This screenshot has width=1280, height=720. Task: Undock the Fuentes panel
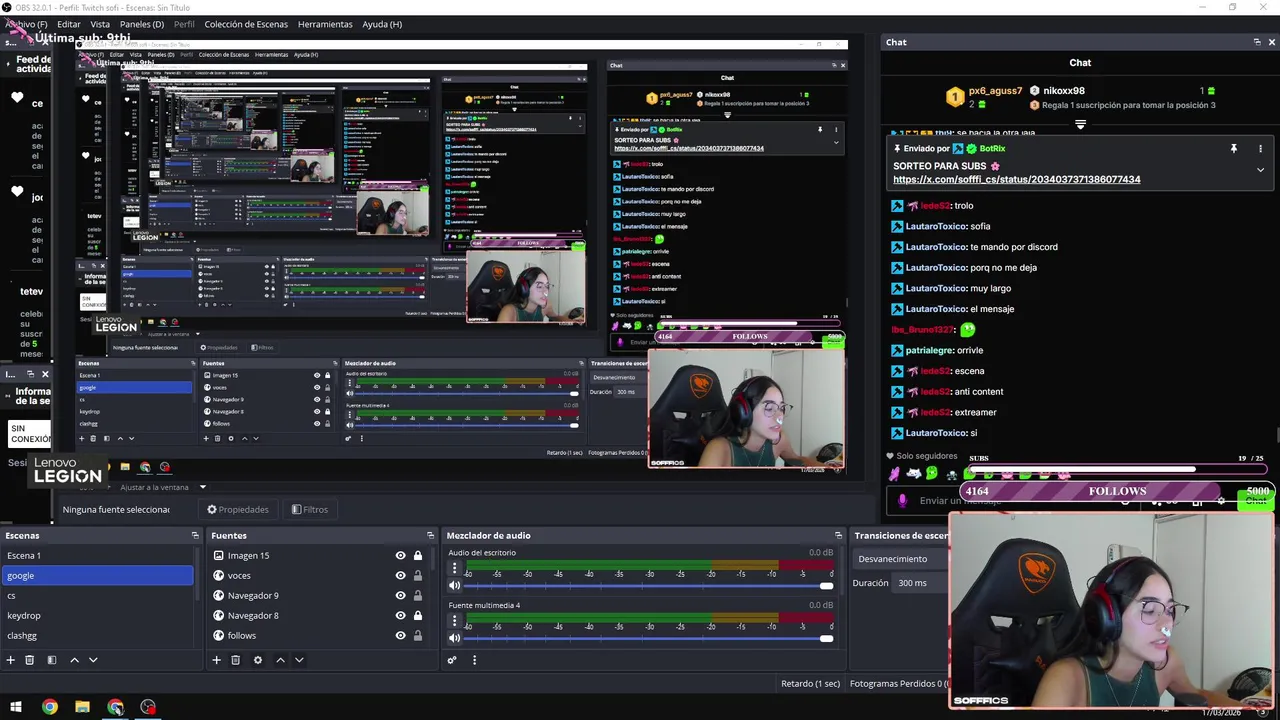(430, 535)
